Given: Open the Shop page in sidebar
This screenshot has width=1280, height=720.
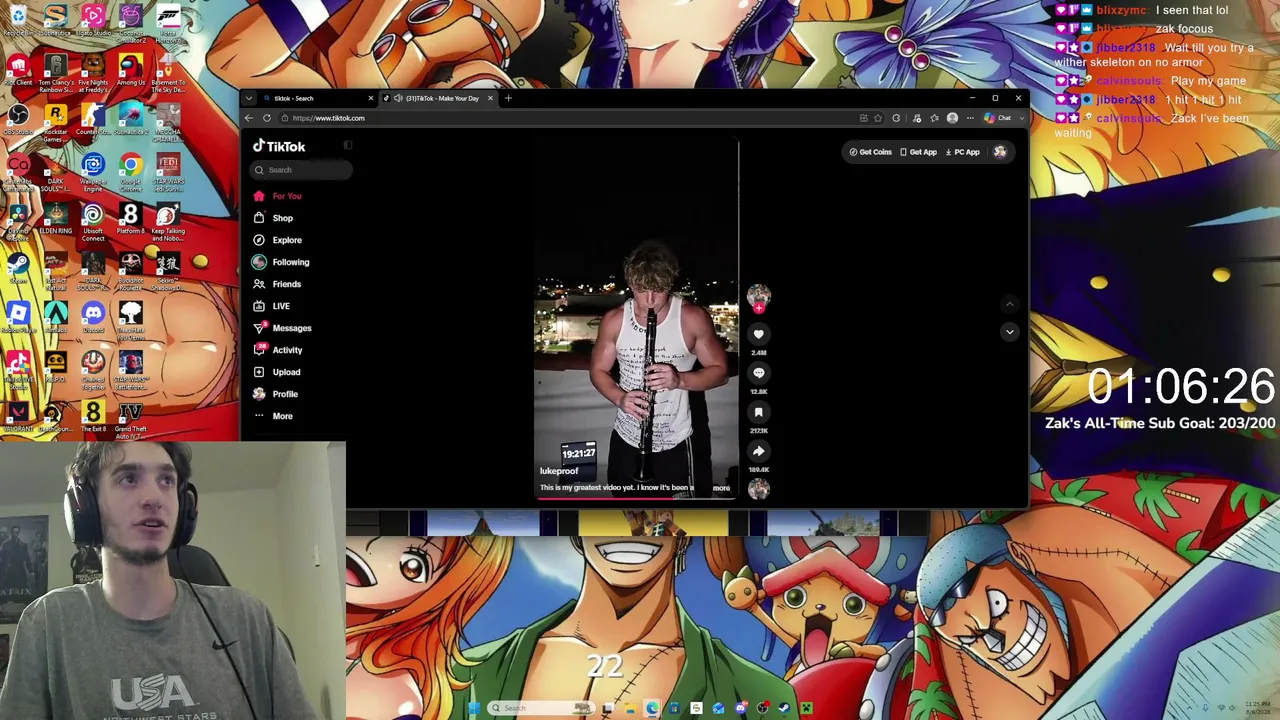Looking at the screenshot, I should click(274, 218).
